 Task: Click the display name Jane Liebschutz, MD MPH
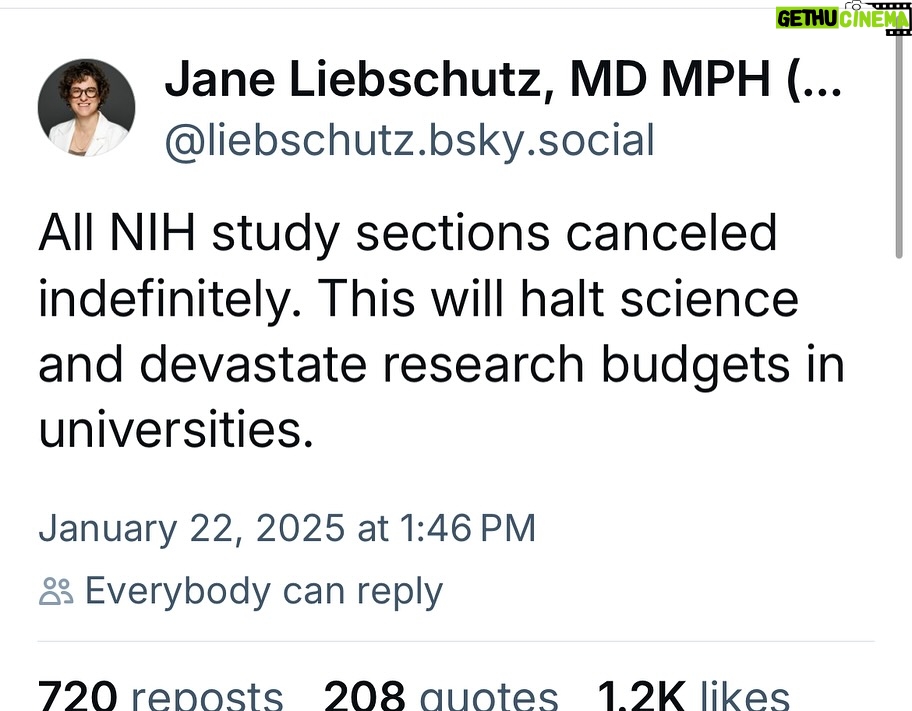pyautogui.click(x=469, y=80)
